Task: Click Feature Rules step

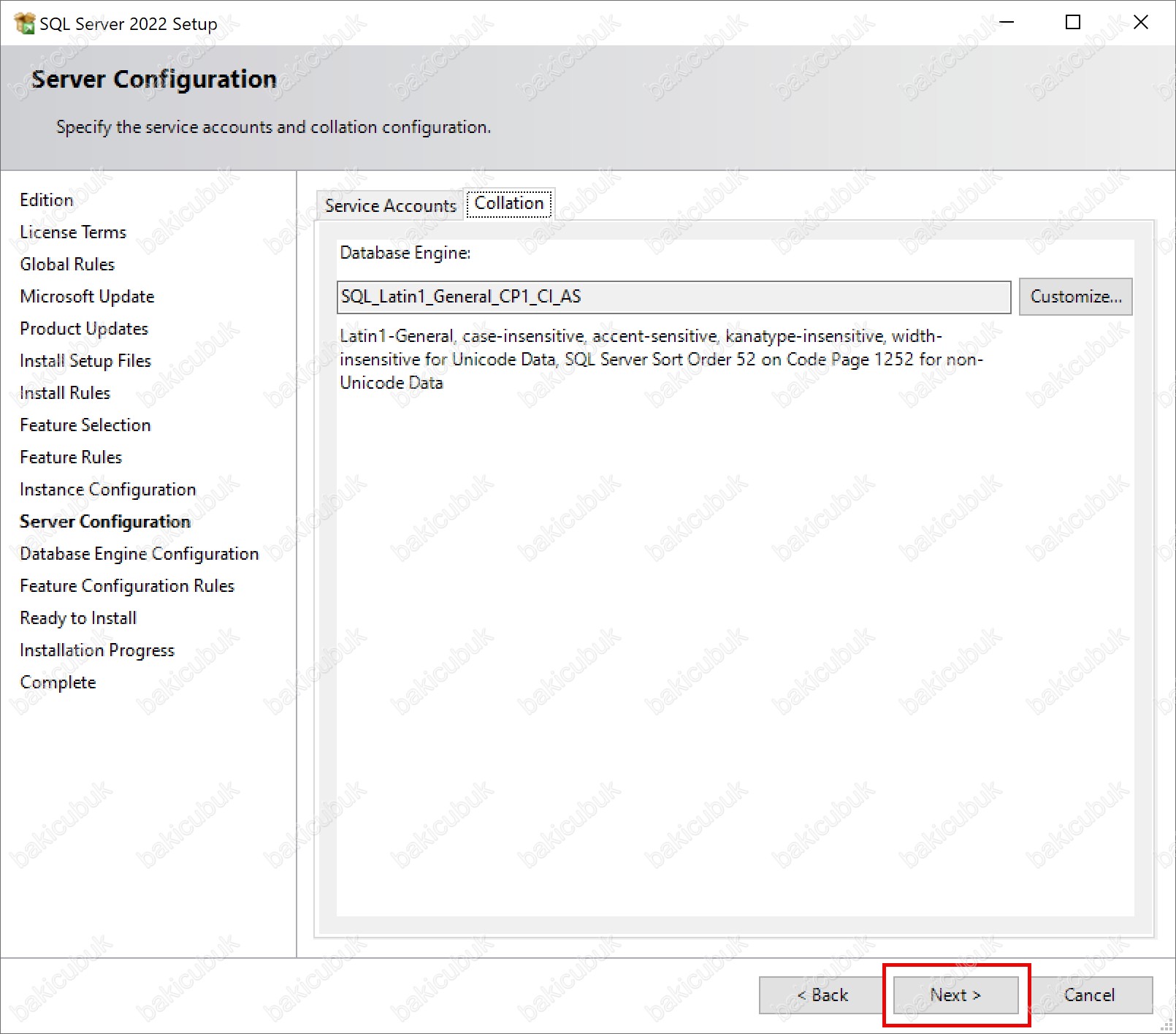Action: [x=71, y=457]
